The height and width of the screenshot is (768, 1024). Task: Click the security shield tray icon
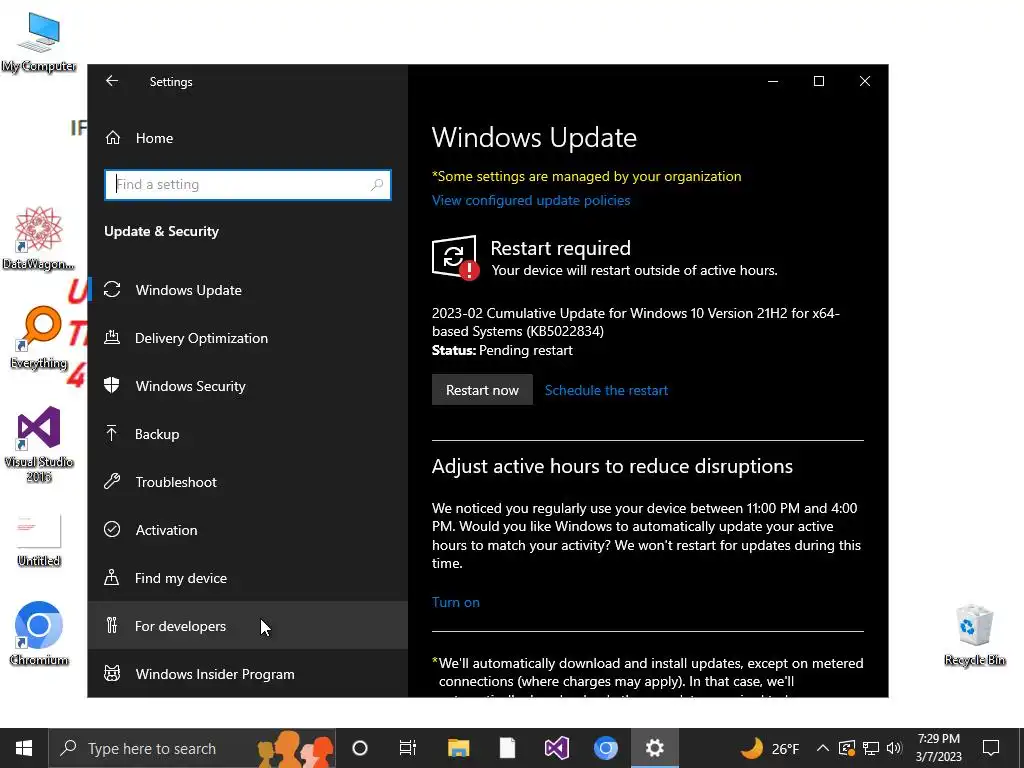click(847, 748)
